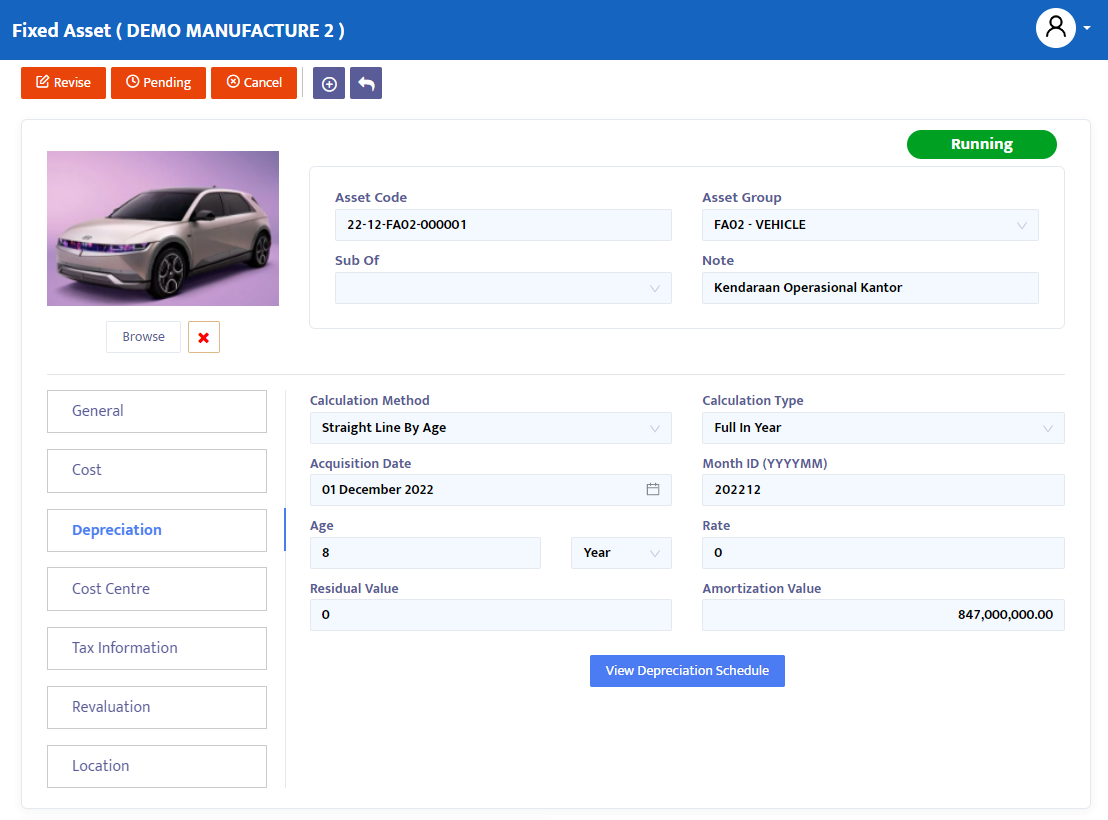Open the Cost Centre tab
The width and height of the screenshot is (1108, 820).
pyautogui.click(x=157, y=589)
